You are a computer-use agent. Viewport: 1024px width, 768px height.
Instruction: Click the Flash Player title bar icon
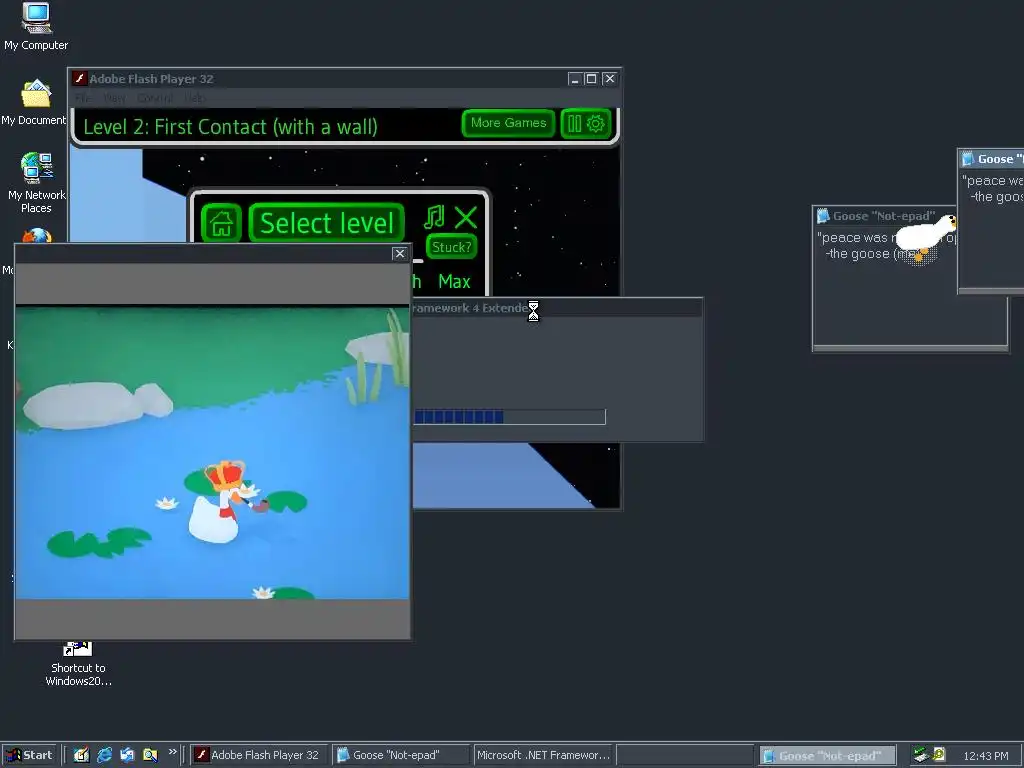tap(80, 78)
